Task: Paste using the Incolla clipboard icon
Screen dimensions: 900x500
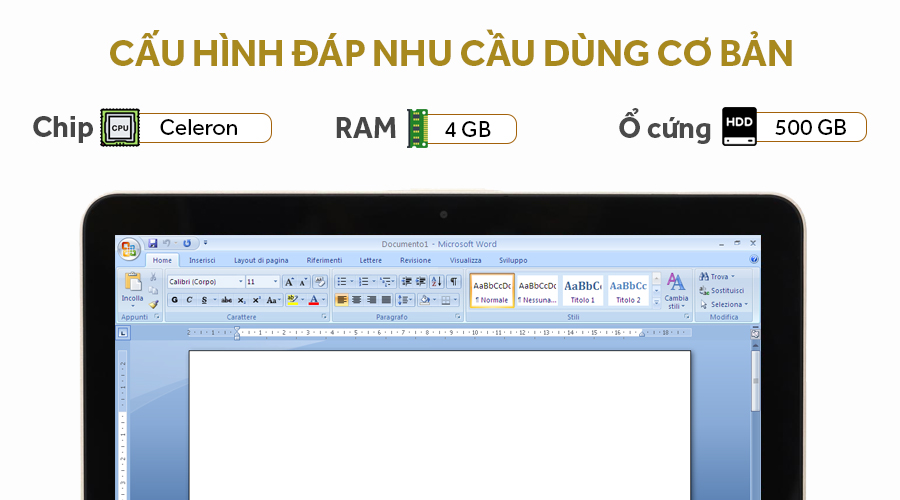Action: pos(133,282)
